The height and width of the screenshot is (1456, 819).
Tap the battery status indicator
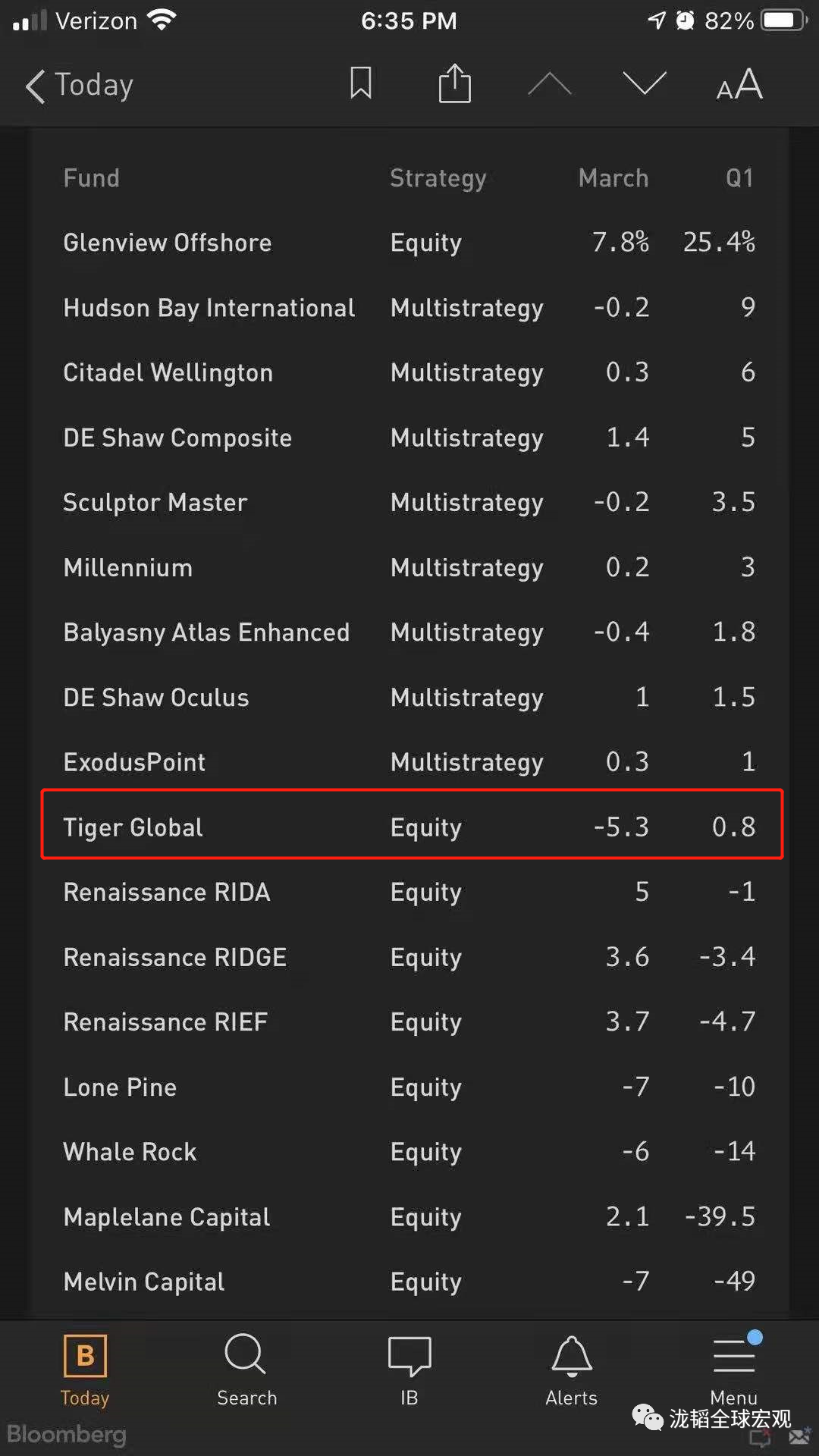click(x=784, y=20)
